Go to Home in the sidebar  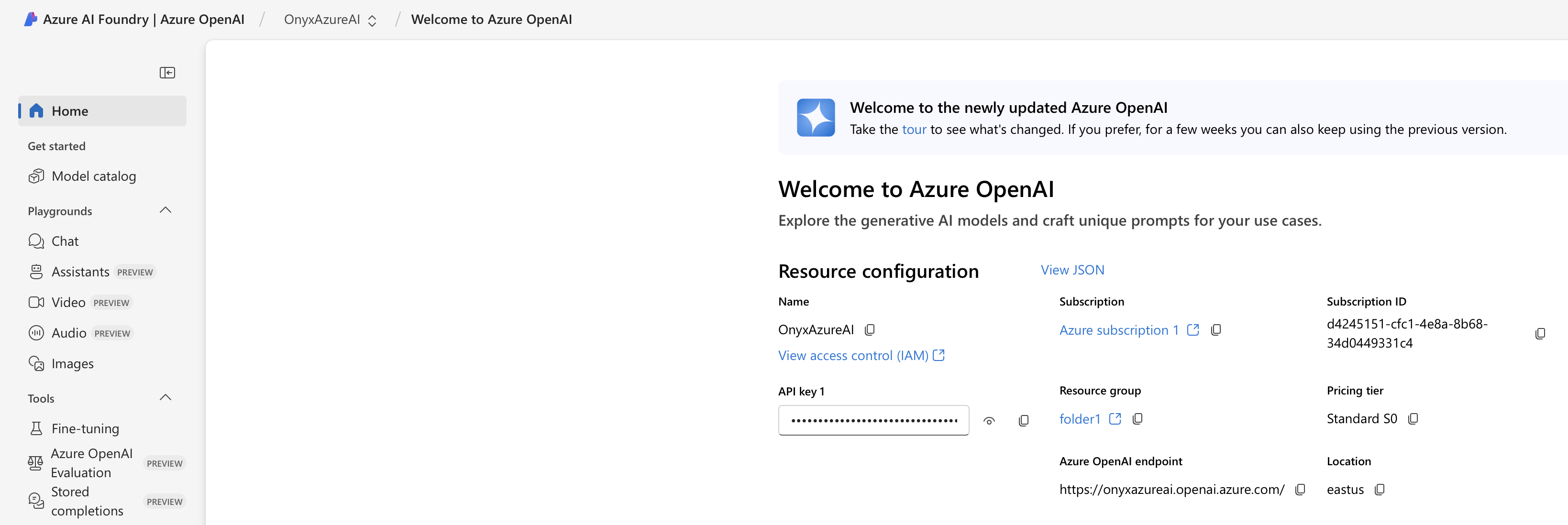tap(69, 111)
